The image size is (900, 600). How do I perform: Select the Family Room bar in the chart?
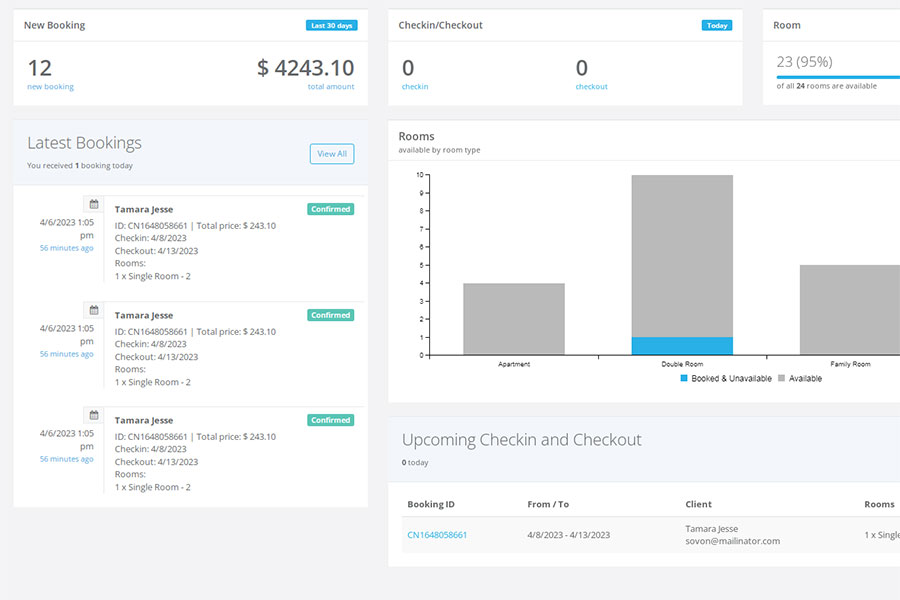click(x=849, y=310)
